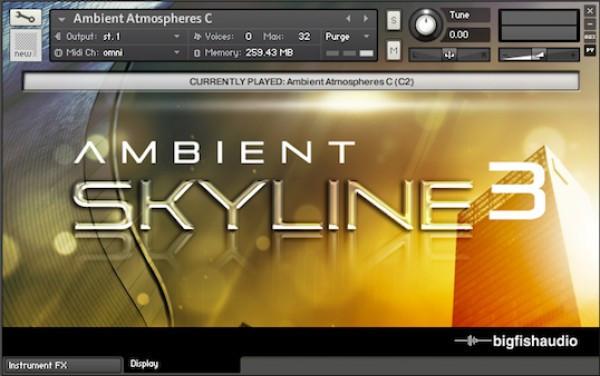This screenshot has height=376, width=600.
Task: Expand the instrument header collapse triangle
Action: 61,19
